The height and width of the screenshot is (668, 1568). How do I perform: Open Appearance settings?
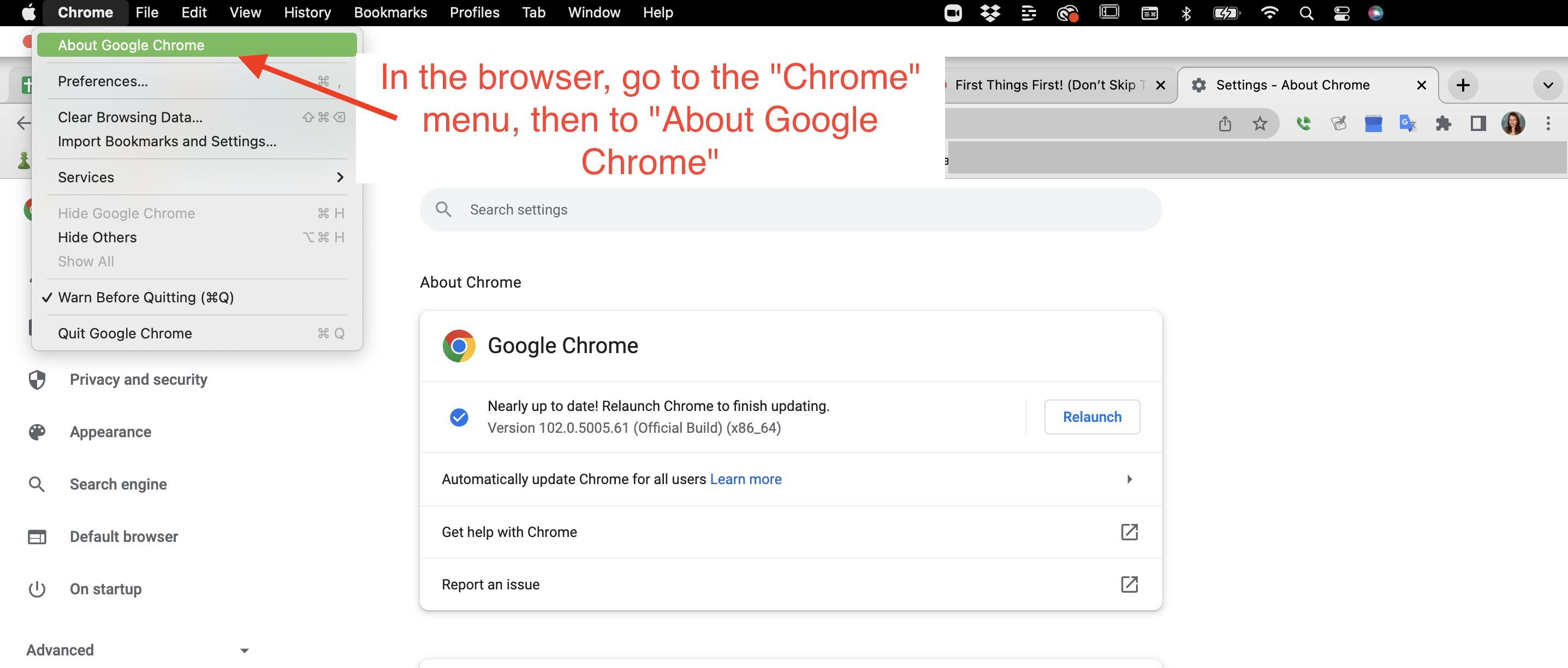coord(110,431)
